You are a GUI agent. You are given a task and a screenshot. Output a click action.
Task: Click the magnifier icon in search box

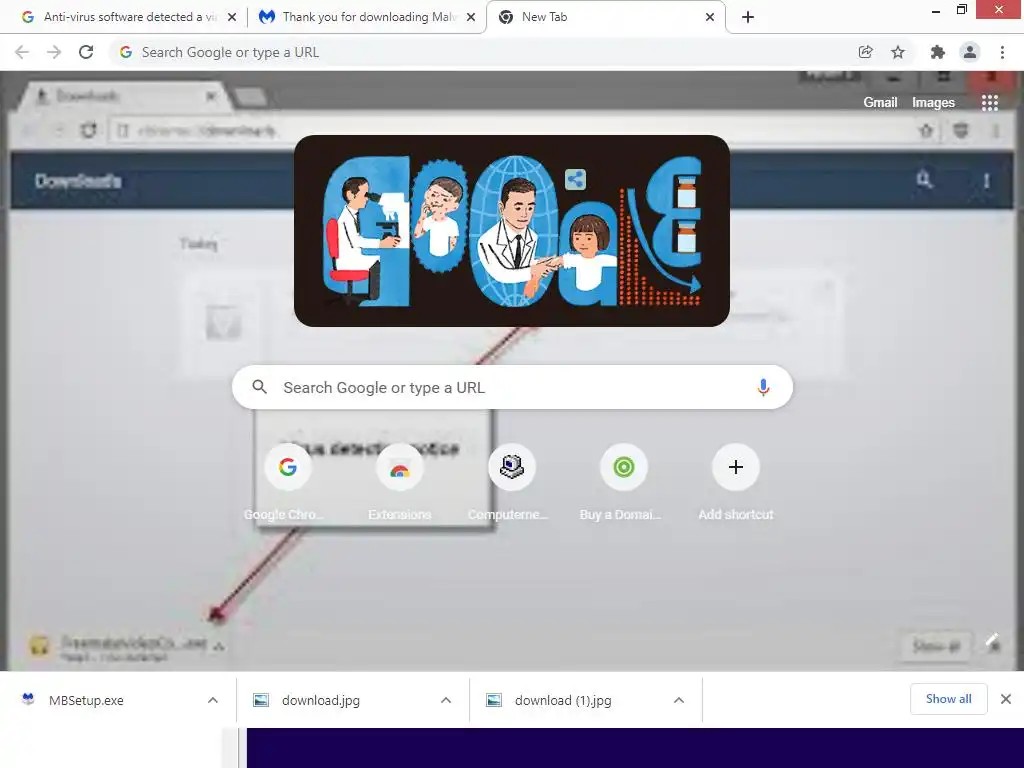(x=259, y=387)
